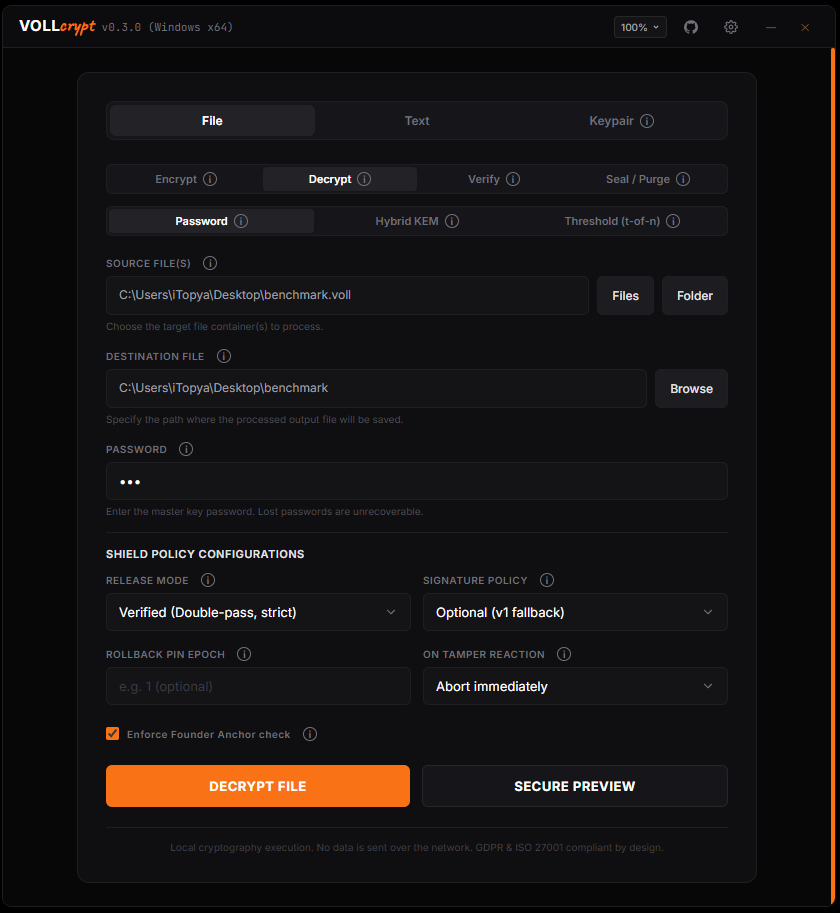Click the info icon beside Encrypt
This screenshot has width=840, height=913.
click(210, 179)
